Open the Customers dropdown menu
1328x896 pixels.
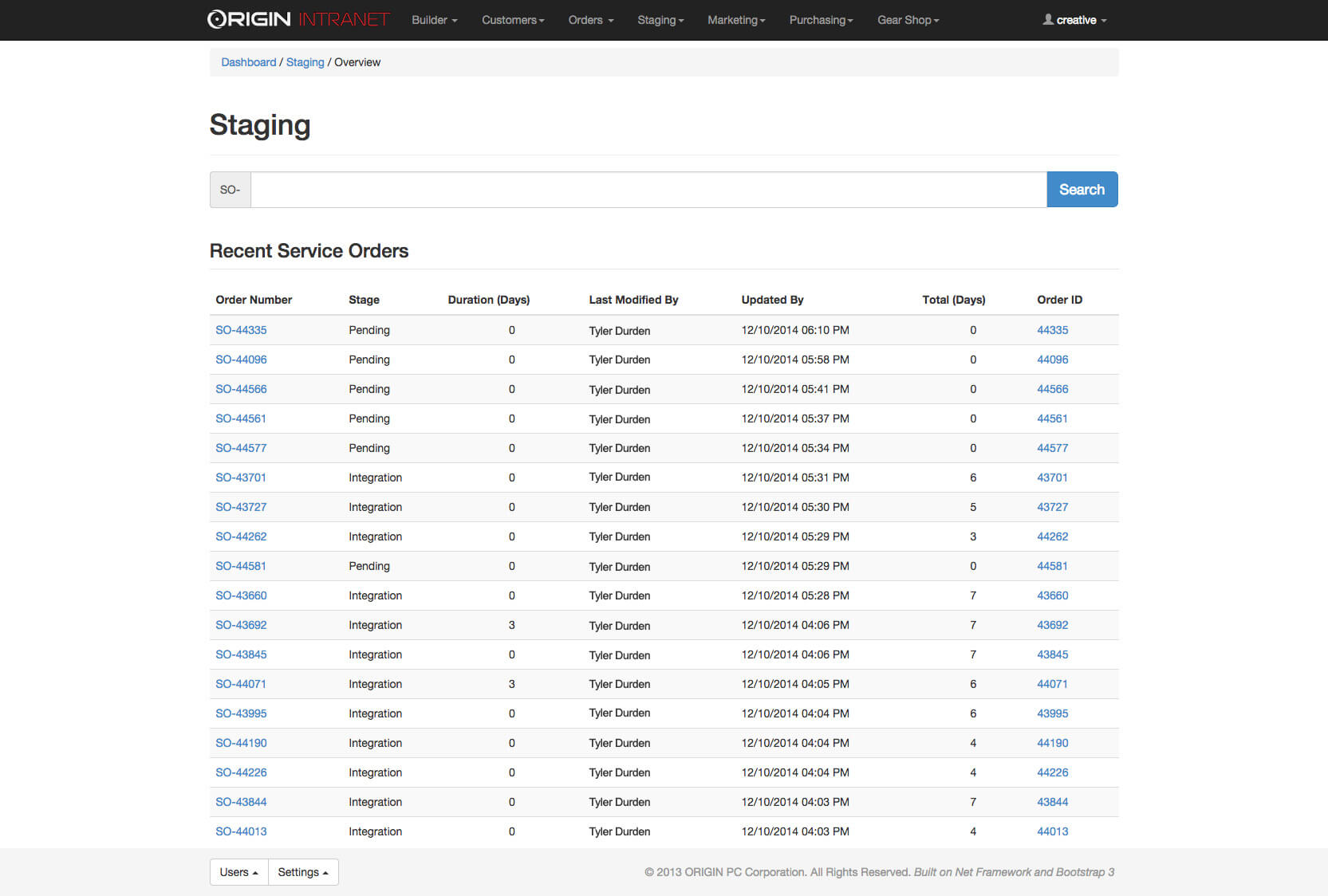(513, 20)
